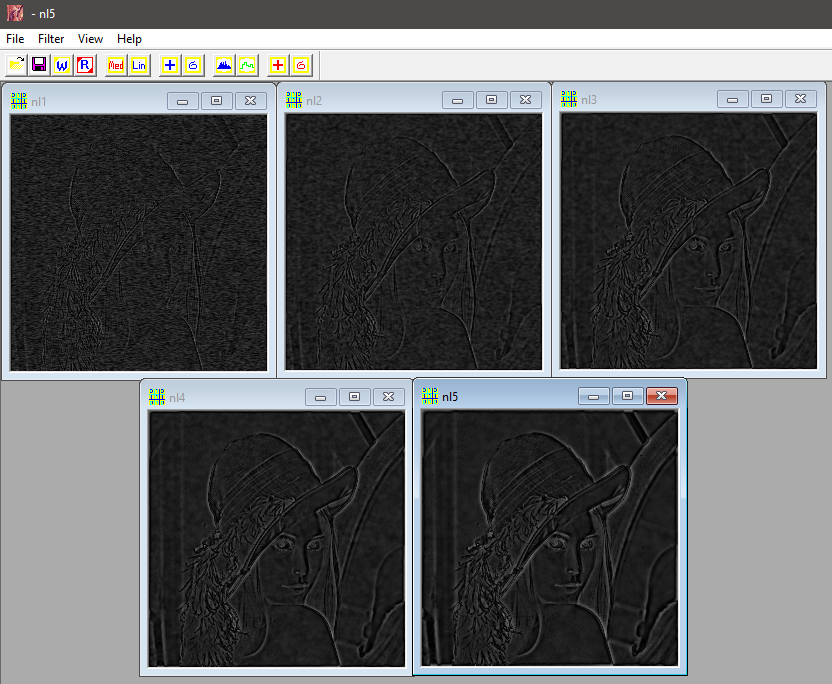This screenshot has height=684, width=832.
Task: Click the nl3 window system icon
Action: [x=569, y=99]
